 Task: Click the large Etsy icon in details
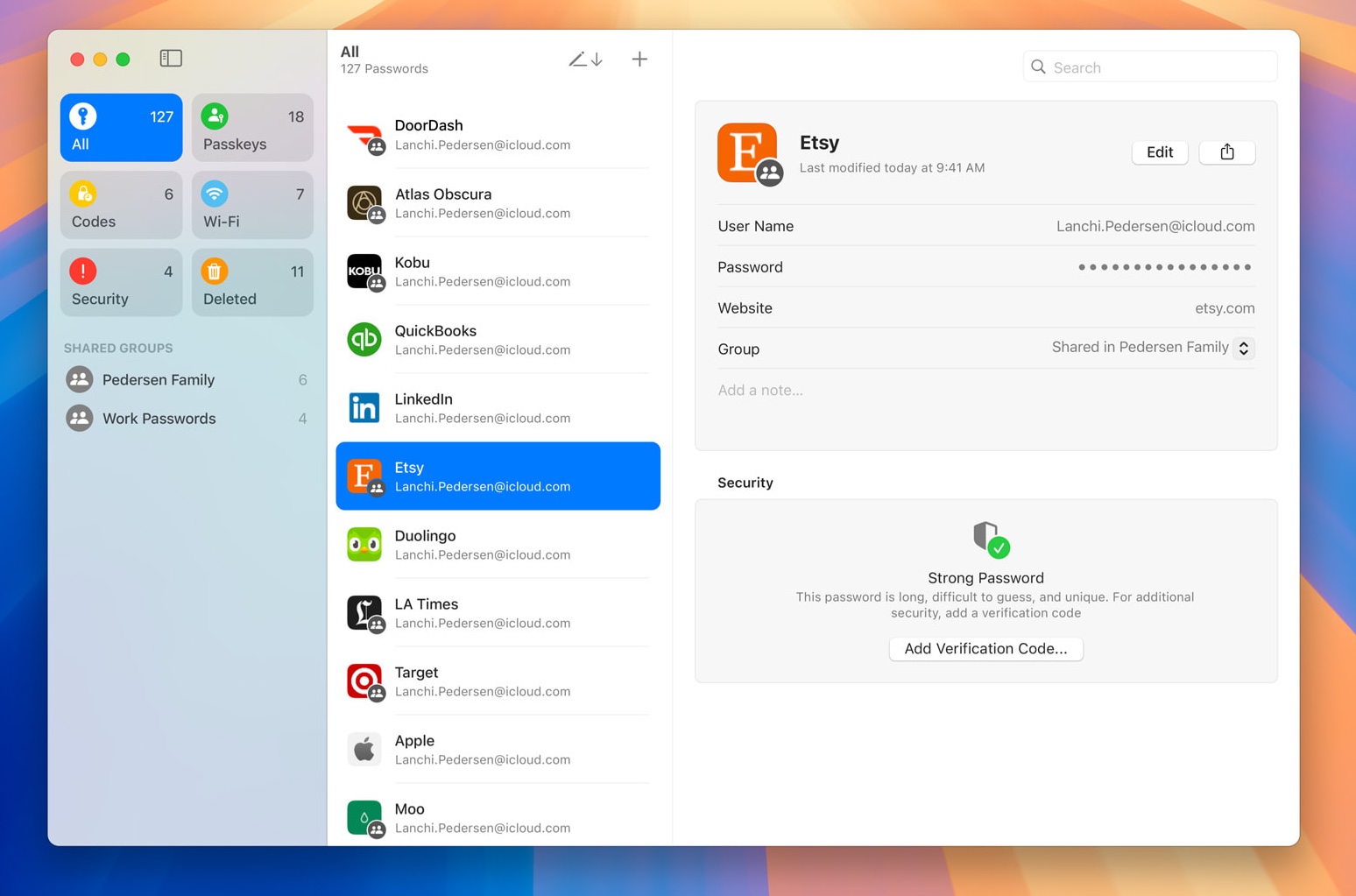point(747,152)
